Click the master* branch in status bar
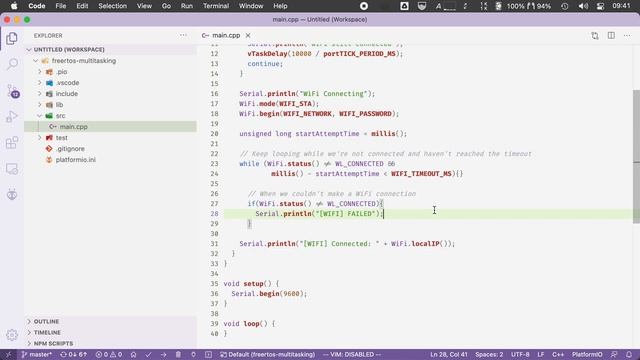 [37, 354]
